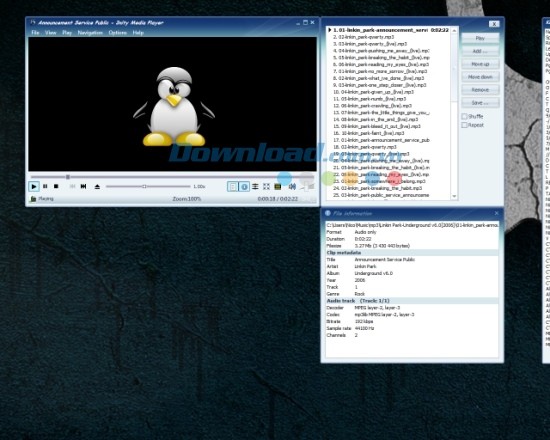The height and width of the screenshot is (440, 550).
Task: Select playlist item 12 crawling_(live).mp3
Action: (388, 106)
